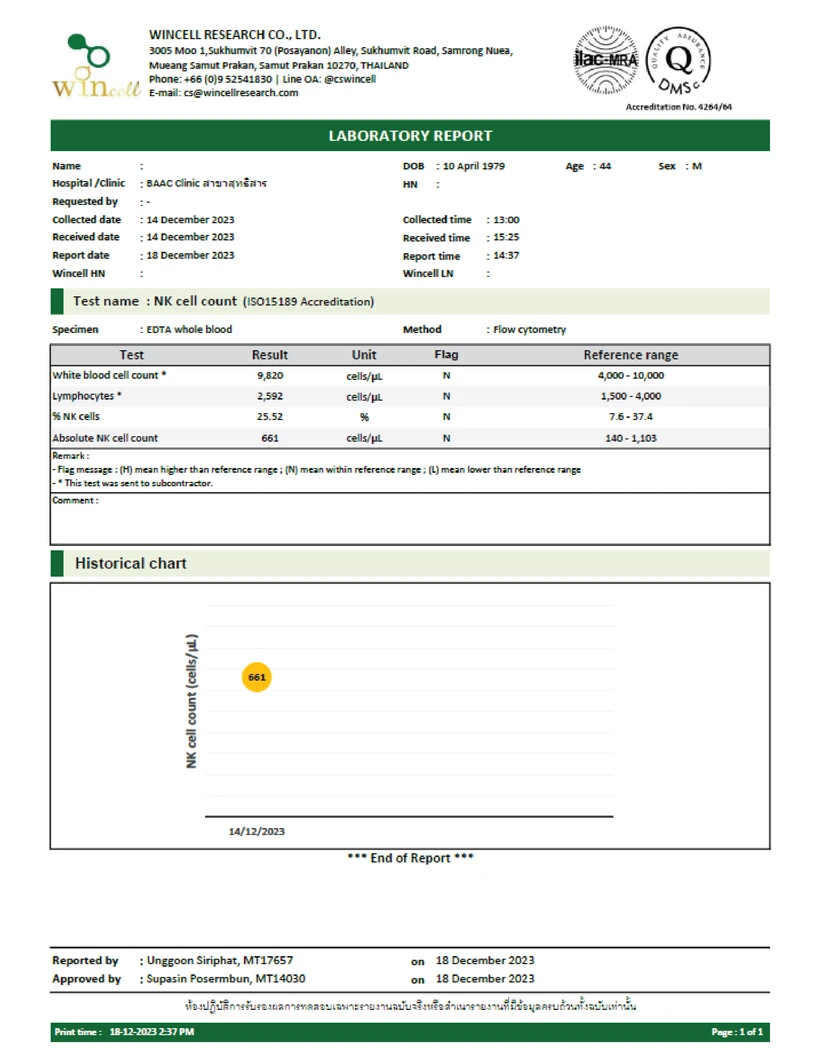Click inside the empty Comment box
Screen dimensions: 824x1056
coord(410,522)
